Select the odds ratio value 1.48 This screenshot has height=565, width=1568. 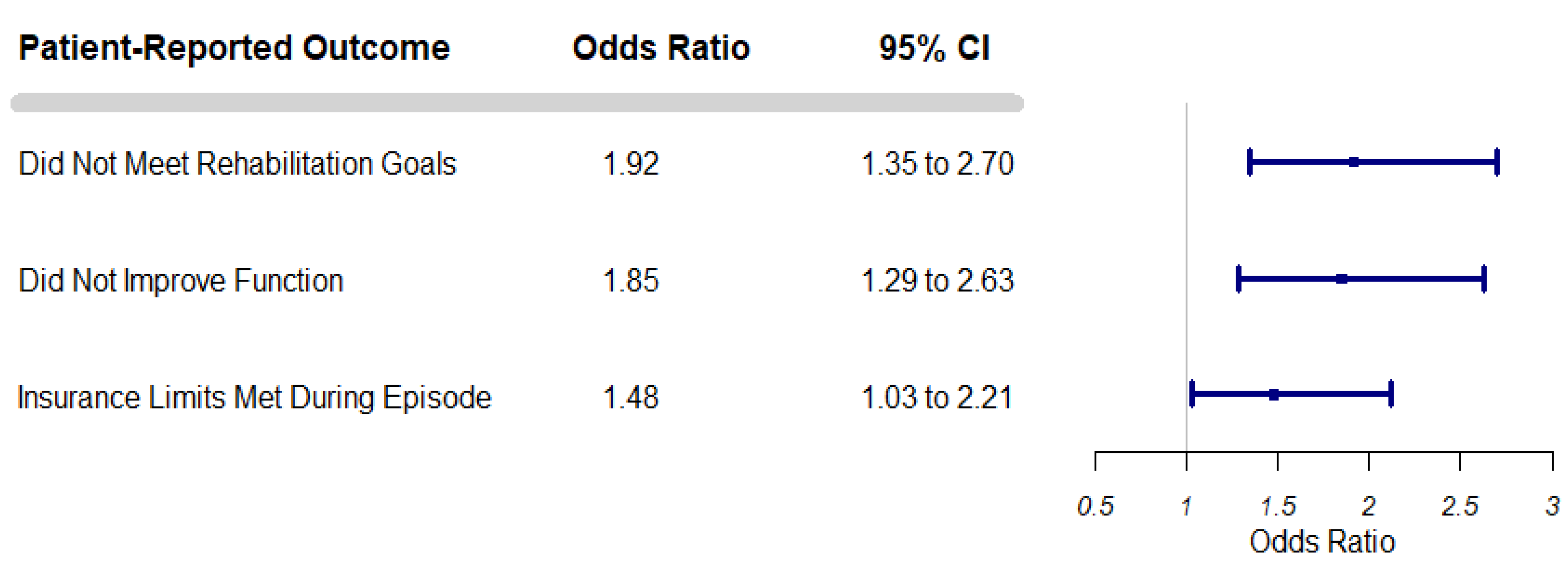[631, 398]
